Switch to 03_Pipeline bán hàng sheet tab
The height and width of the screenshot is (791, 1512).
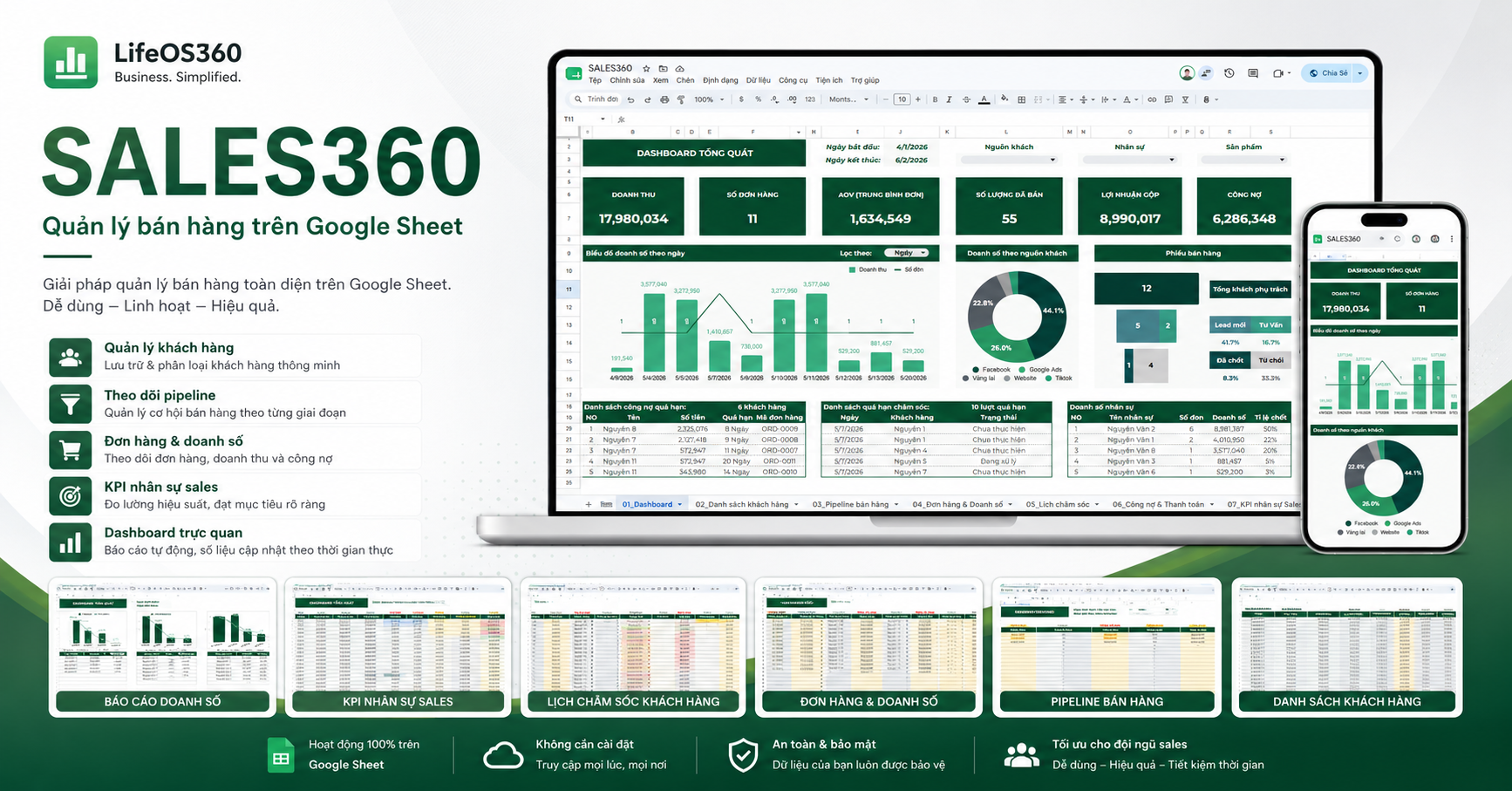pyautogui.click(x=855, y=504)
